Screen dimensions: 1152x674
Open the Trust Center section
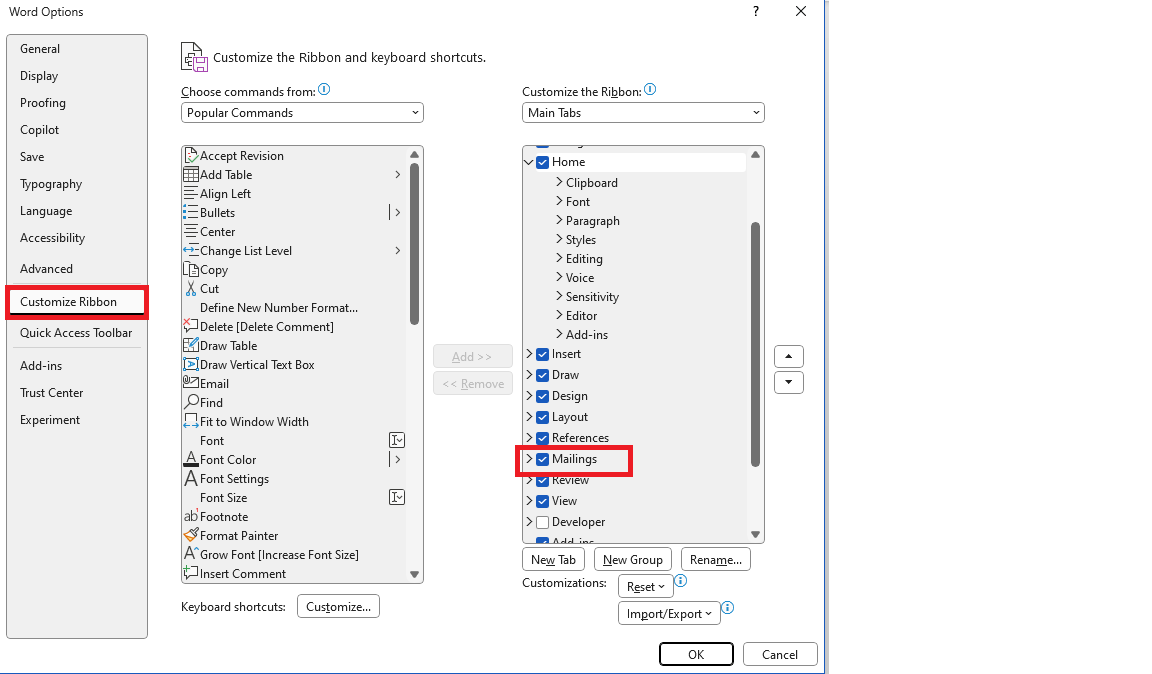click(x=51, y=392)
